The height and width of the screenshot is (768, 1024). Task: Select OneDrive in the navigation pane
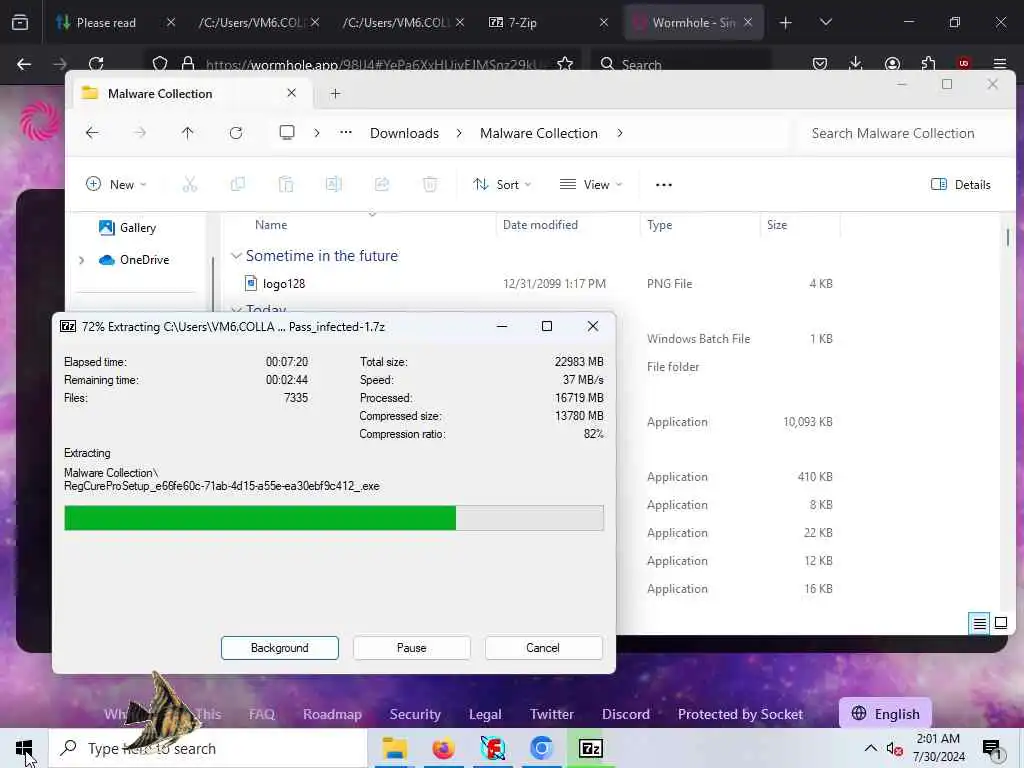pos(134,260)
